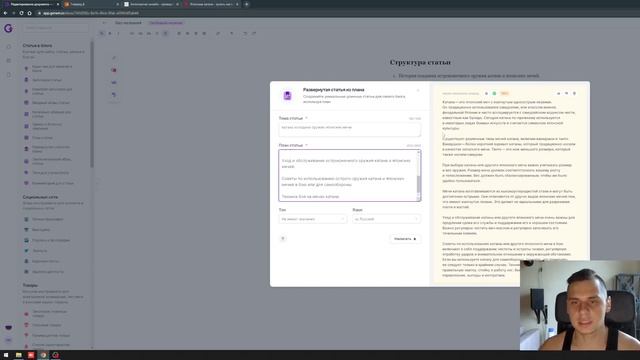Switch to the second browser tab

click(x=91, y=4)
